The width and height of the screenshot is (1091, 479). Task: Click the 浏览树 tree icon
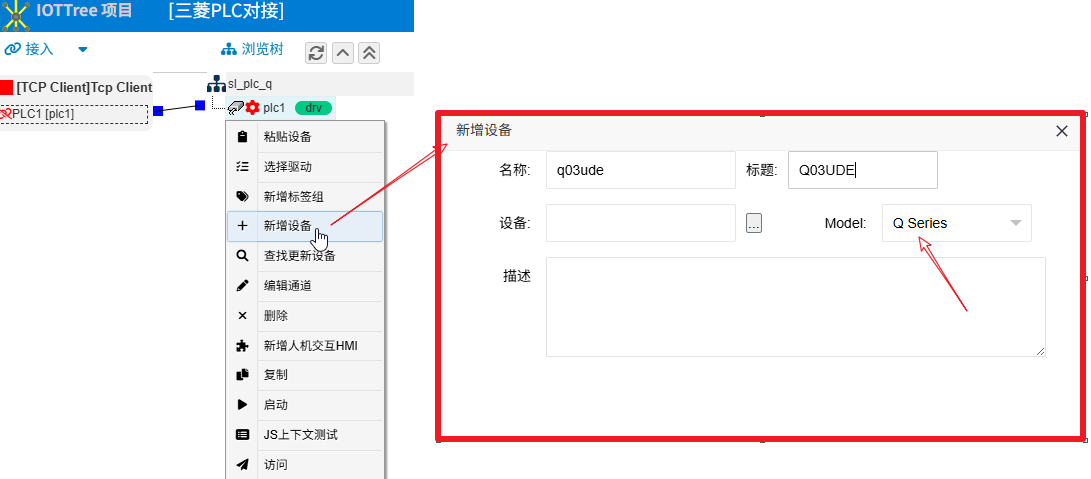pyautogui.click(x=229, y=49)
